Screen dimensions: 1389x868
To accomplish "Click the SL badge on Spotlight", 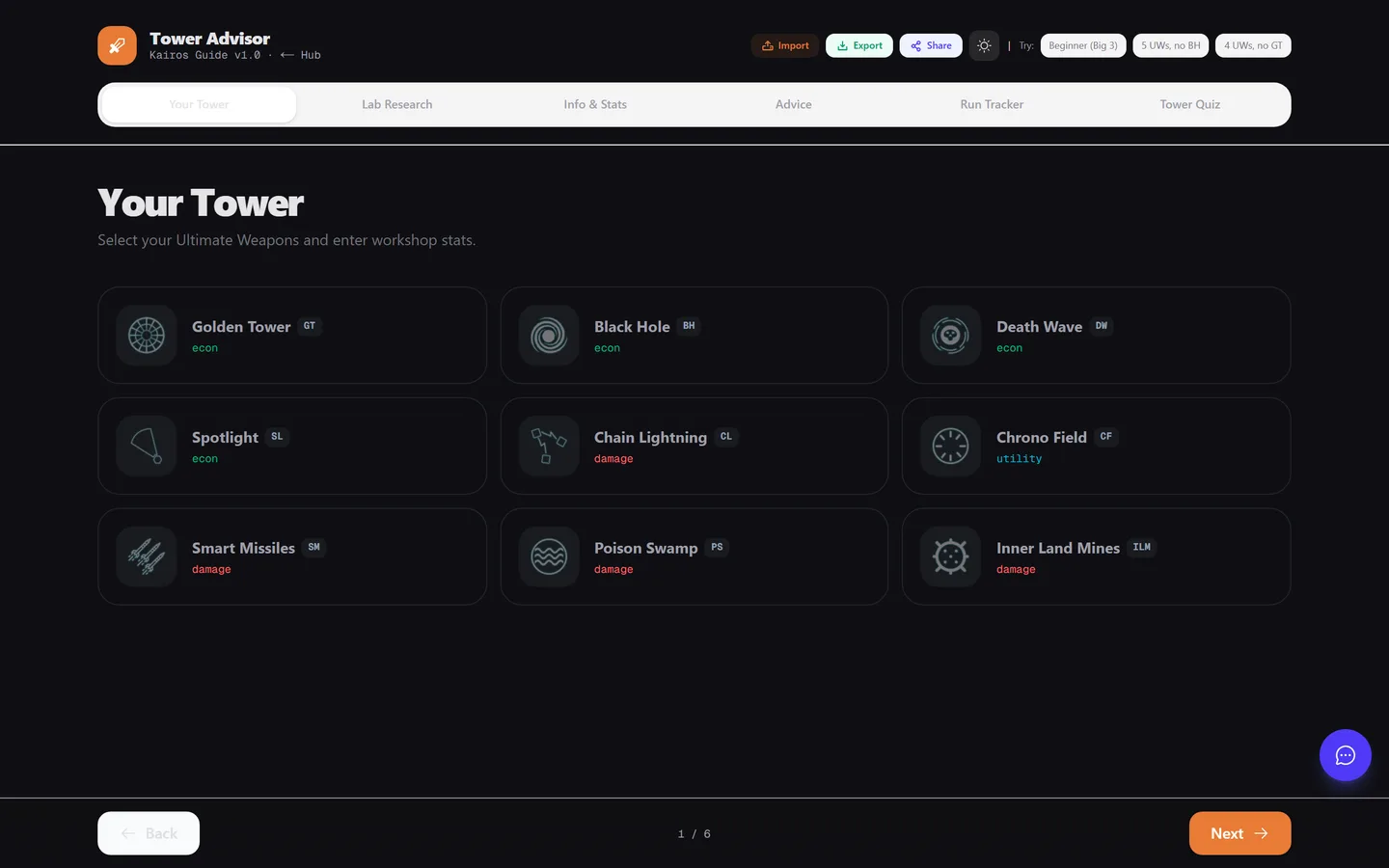I will pos(277,437).
